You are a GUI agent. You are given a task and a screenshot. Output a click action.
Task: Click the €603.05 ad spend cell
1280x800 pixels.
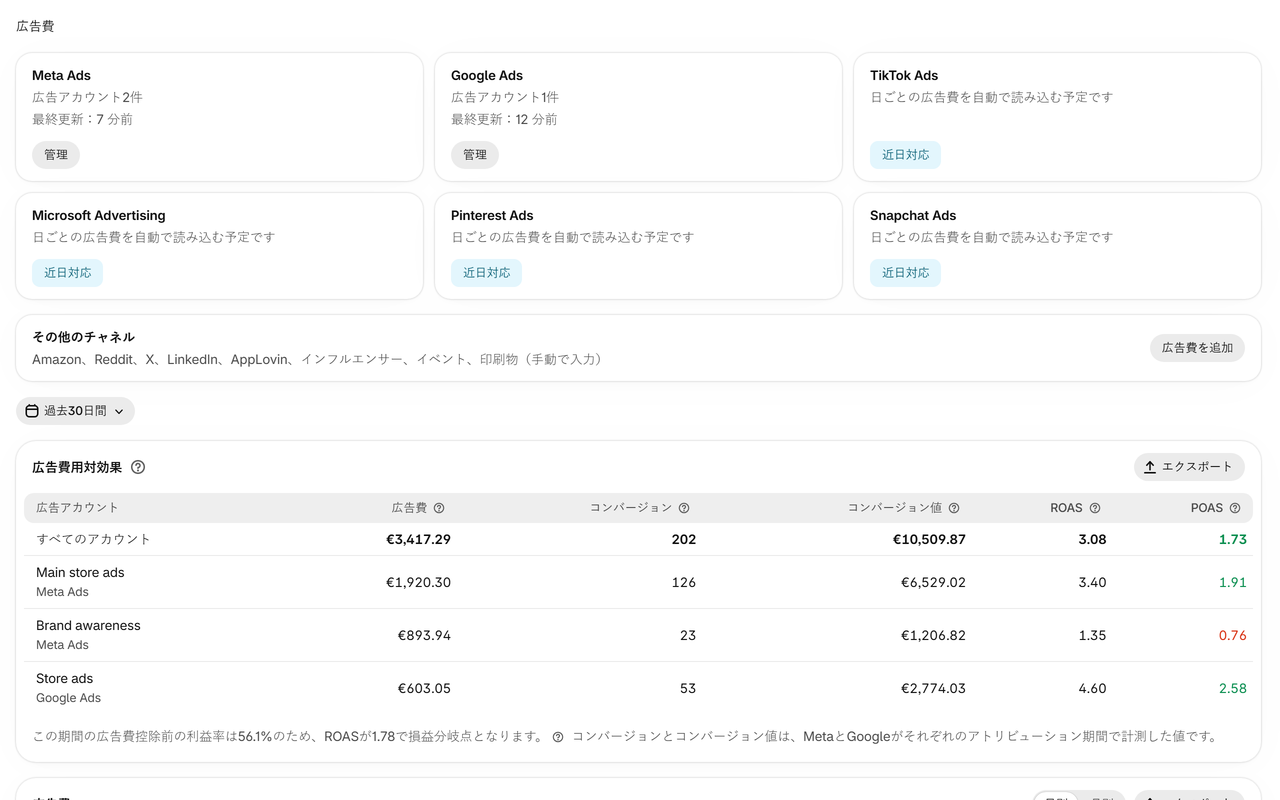pos(424,688)
